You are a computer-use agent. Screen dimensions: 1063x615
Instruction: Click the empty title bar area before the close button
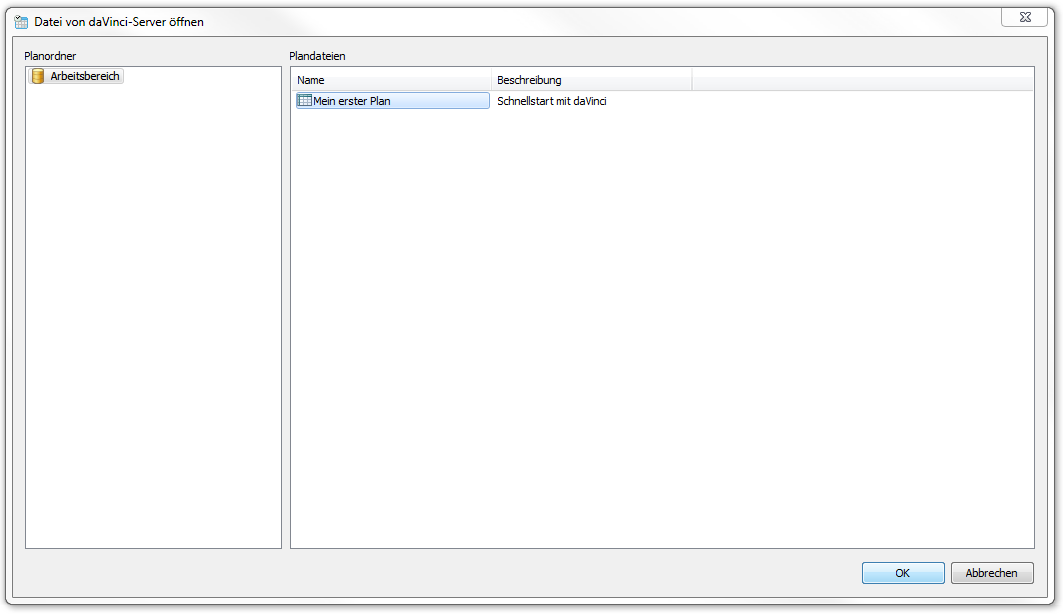pos(600,22)
